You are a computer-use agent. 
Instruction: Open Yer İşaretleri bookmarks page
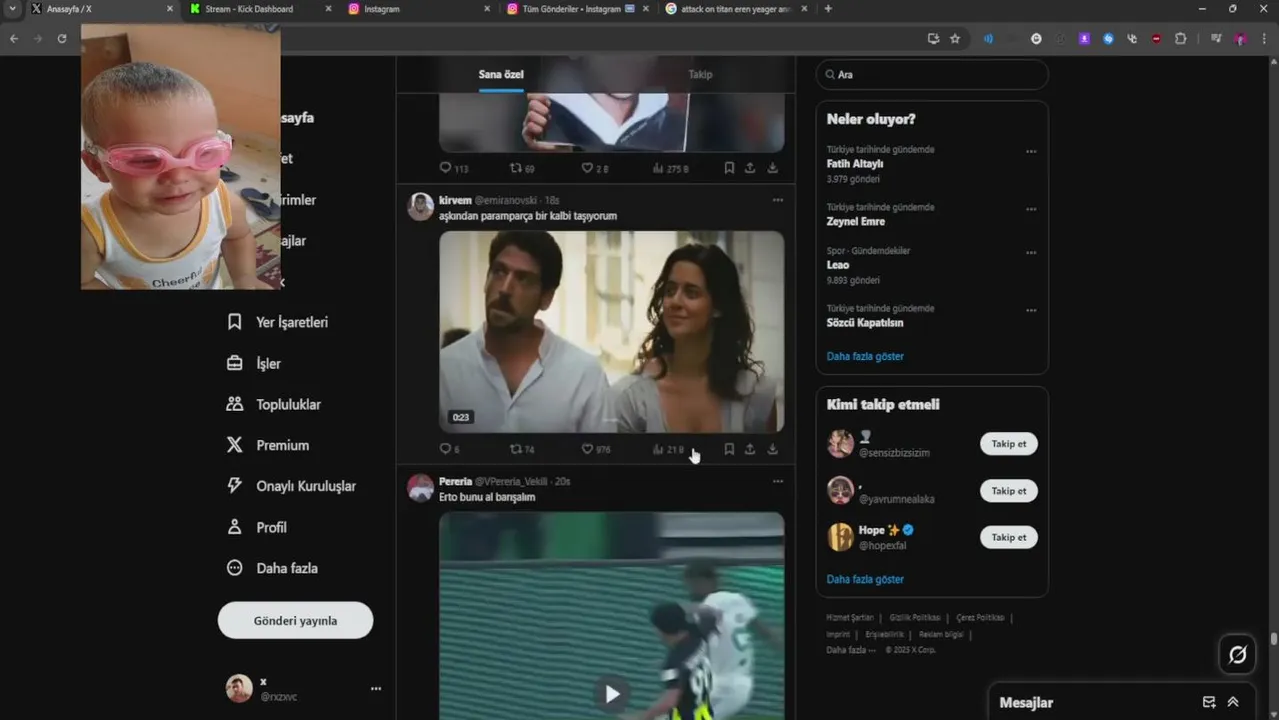(278, 322)
